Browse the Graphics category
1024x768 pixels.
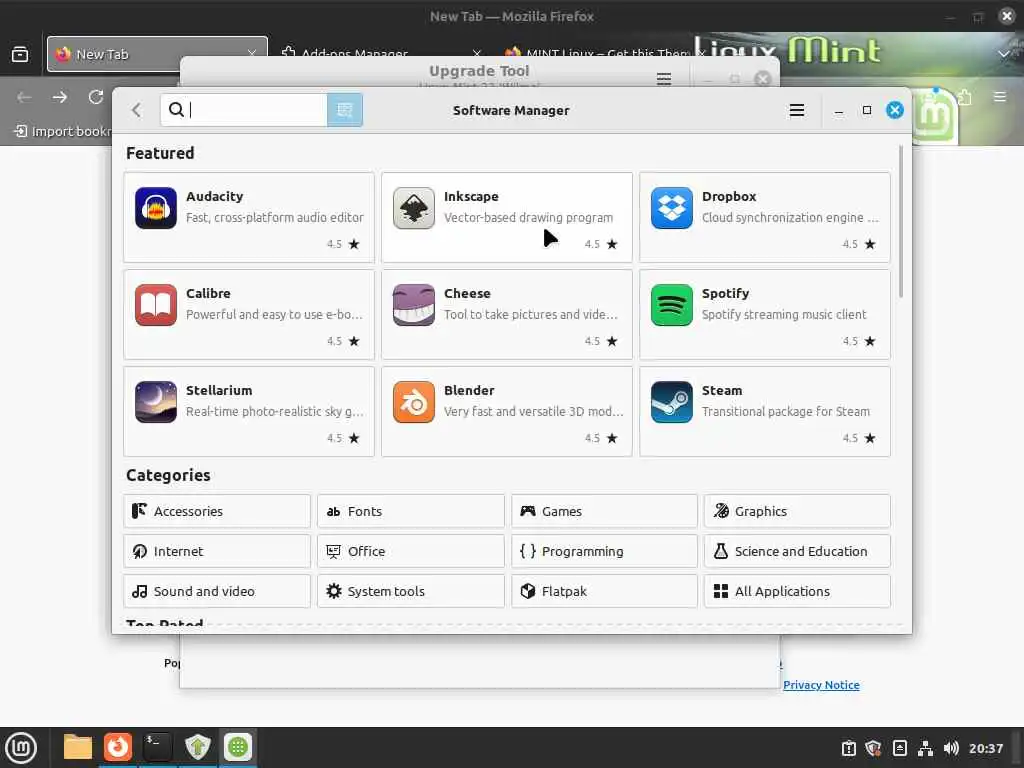pyautogui.click(x=797, y=511)
